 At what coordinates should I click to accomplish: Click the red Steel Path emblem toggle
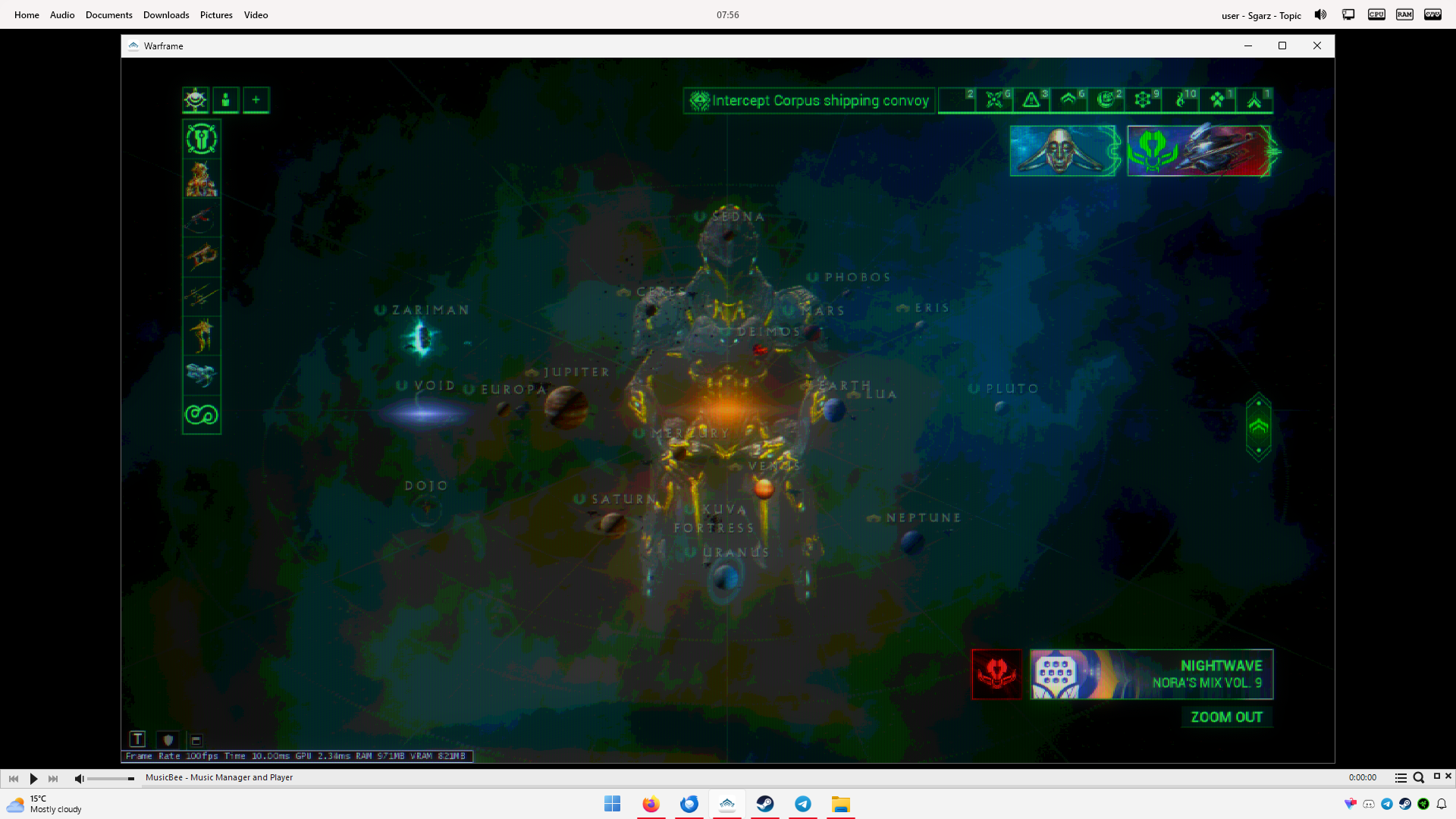[996, 673]
